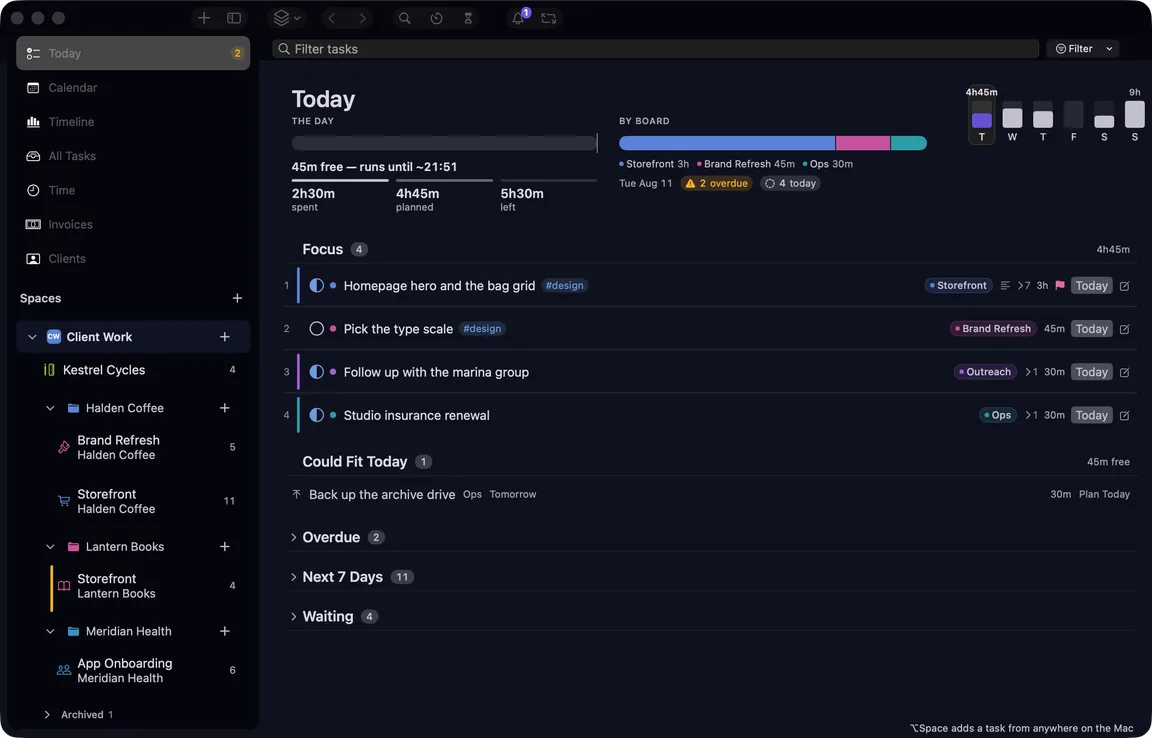Click plus next to Client Work
1152x738 pixels.
(x=225, y=337)
